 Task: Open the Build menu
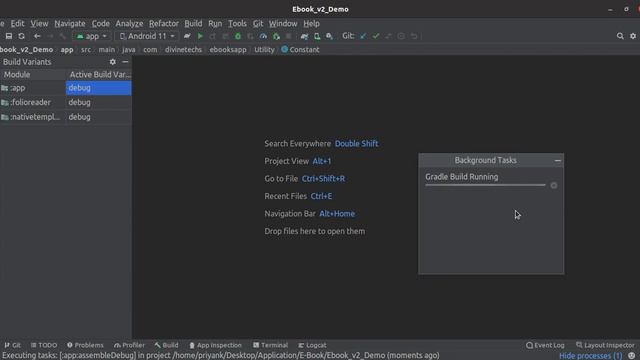click(x=193, y=24)
